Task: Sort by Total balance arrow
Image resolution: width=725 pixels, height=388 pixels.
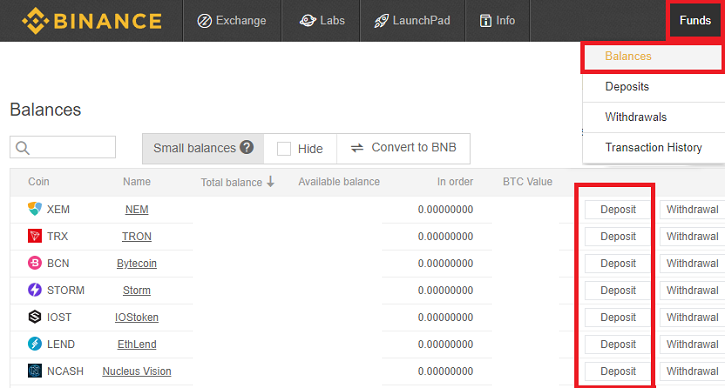Action: pyautogui.click(x=270, y=182)
